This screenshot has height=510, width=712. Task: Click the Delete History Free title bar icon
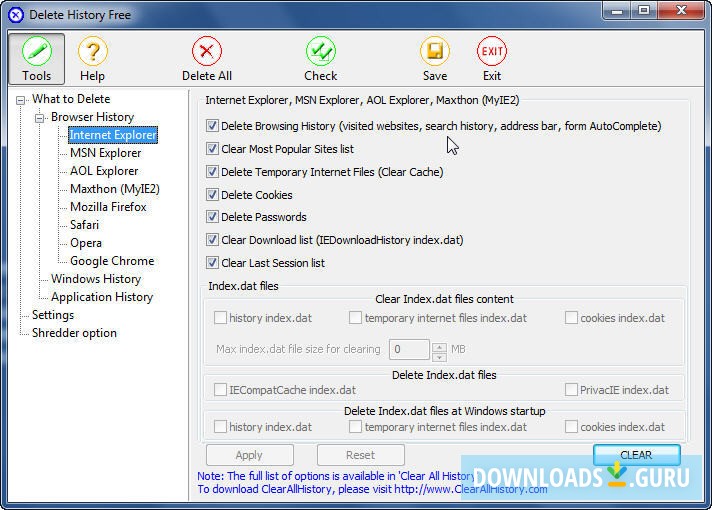click(15, 15)
